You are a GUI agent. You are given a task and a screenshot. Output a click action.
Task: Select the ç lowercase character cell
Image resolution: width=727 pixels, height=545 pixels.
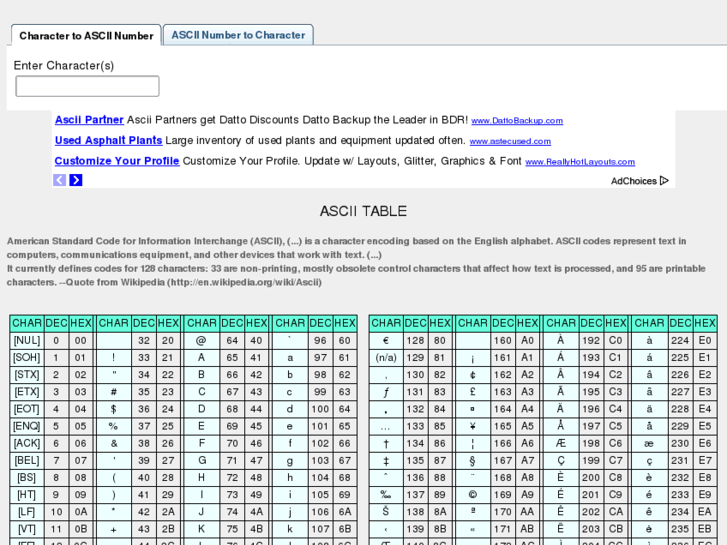click(649, 461)
